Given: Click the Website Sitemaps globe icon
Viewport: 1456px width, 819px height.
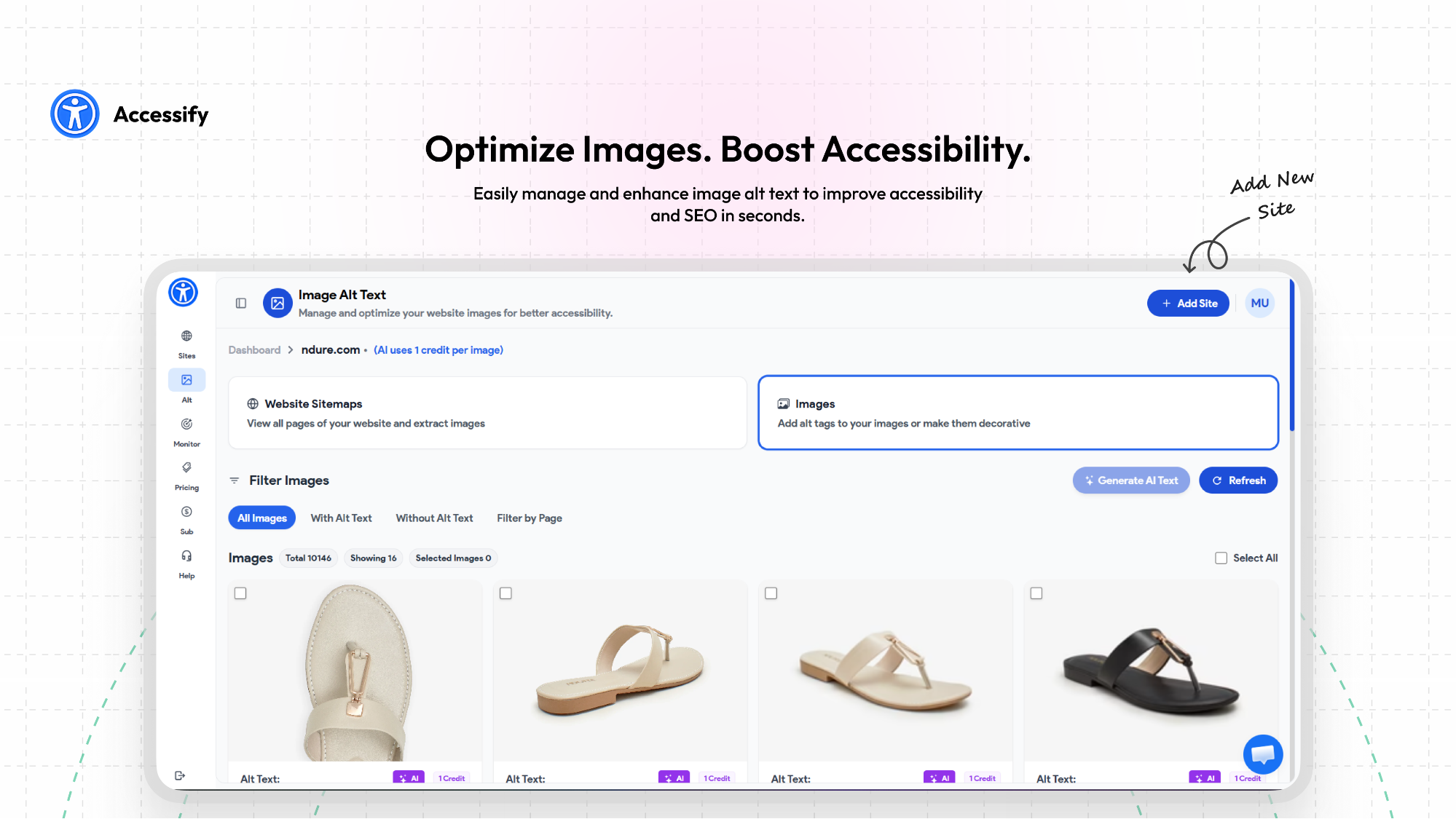Looking at the screenshot, I should click(253, 404).
